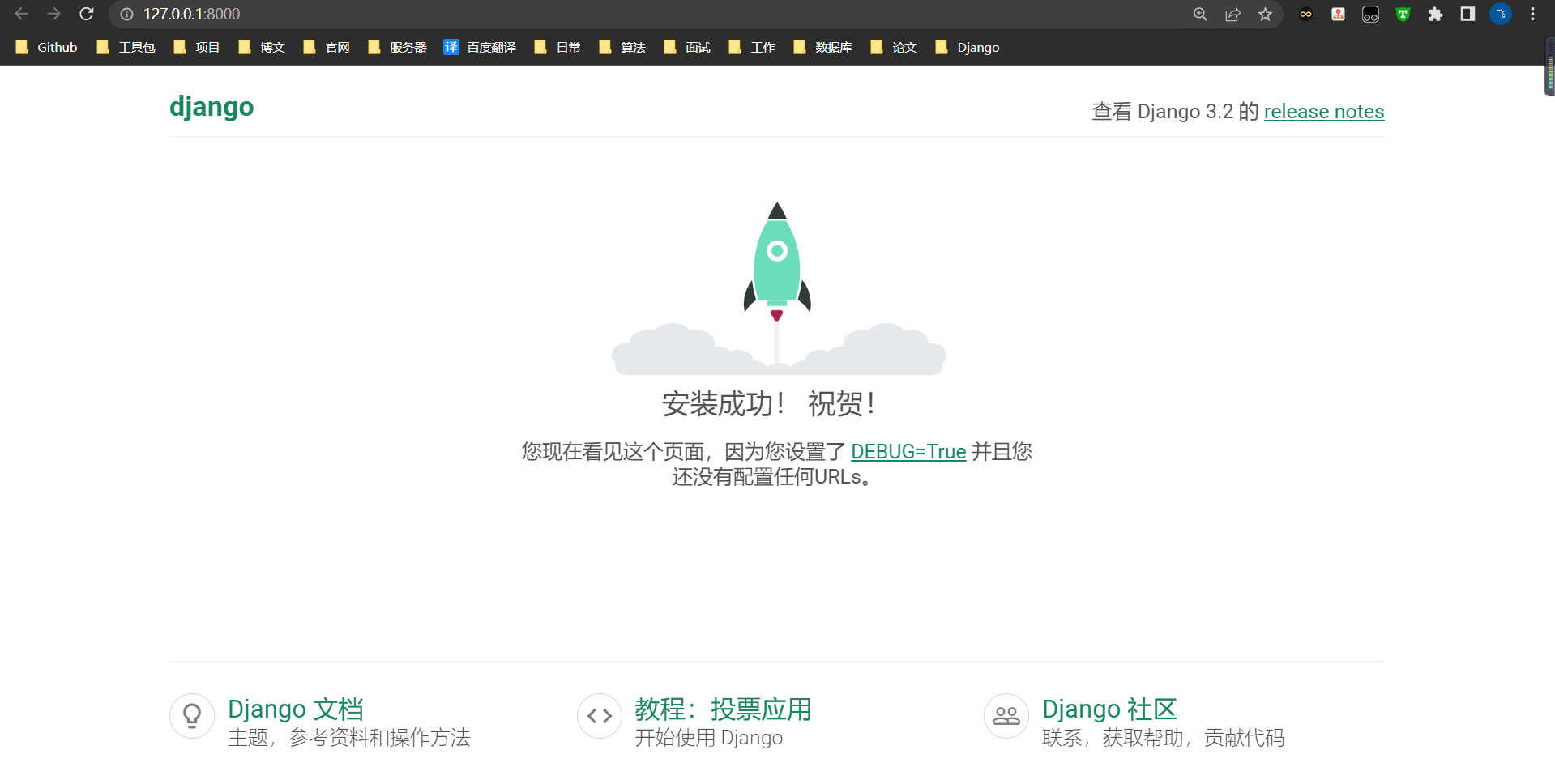Screen dimensions: 1555x784
Task: Open the 论文 bookmark folder
Action: point(894,48)
